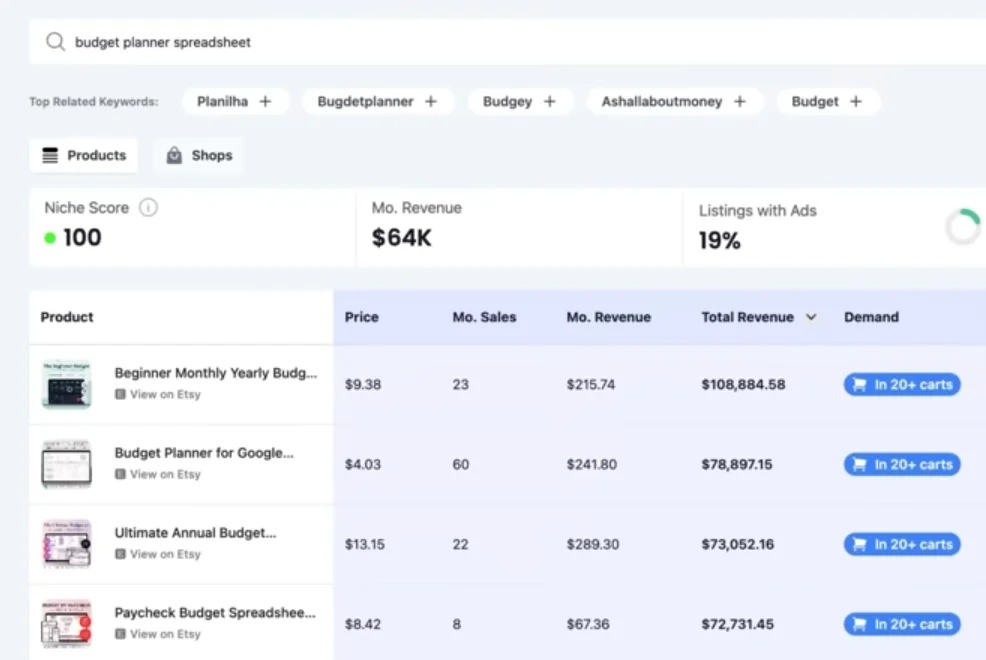
Task: Switch to the Products tab
Action: click(x=84, y=156)
